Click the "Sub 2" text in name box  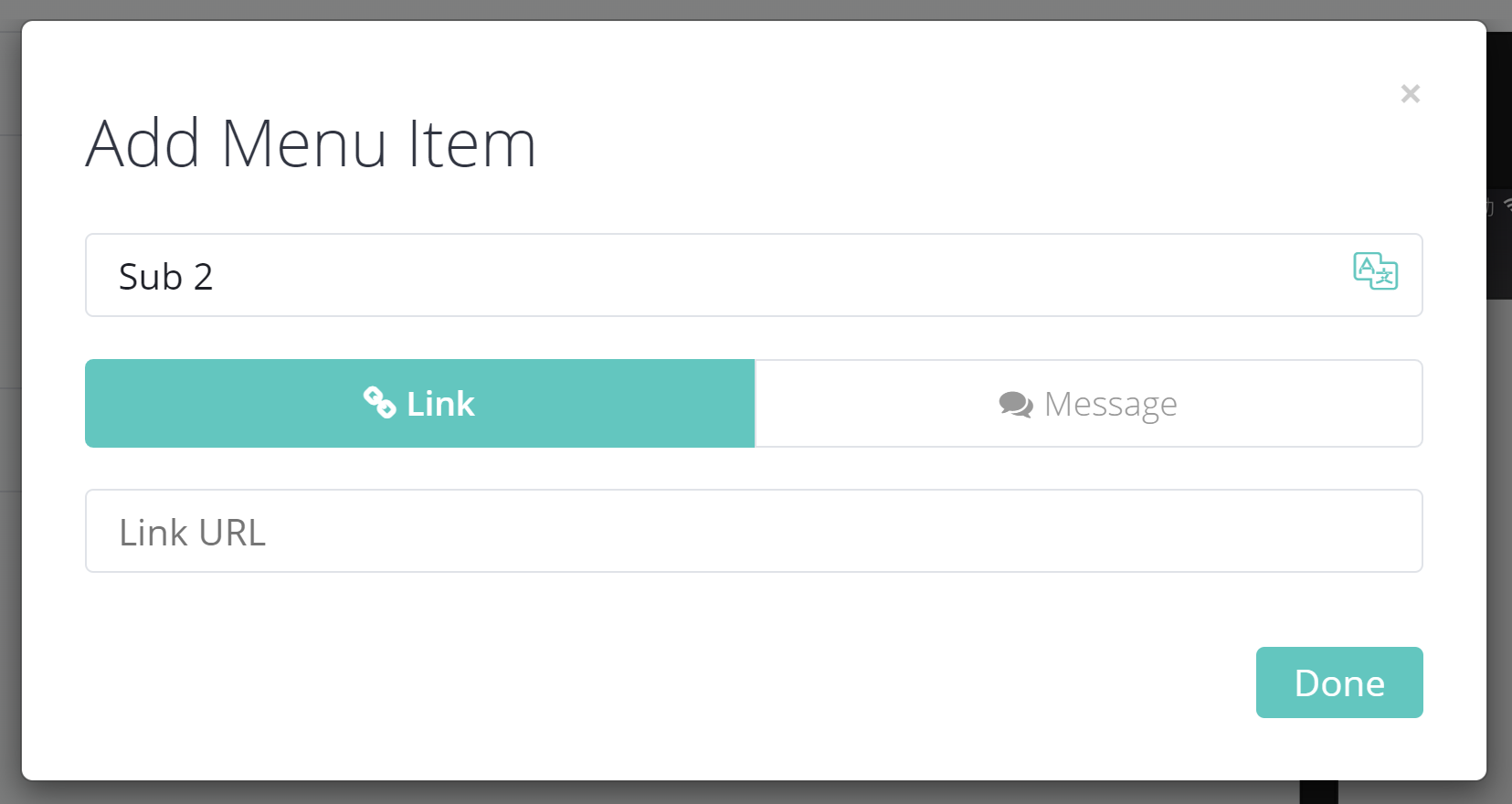pyautogui.click(x=165, y=276)
